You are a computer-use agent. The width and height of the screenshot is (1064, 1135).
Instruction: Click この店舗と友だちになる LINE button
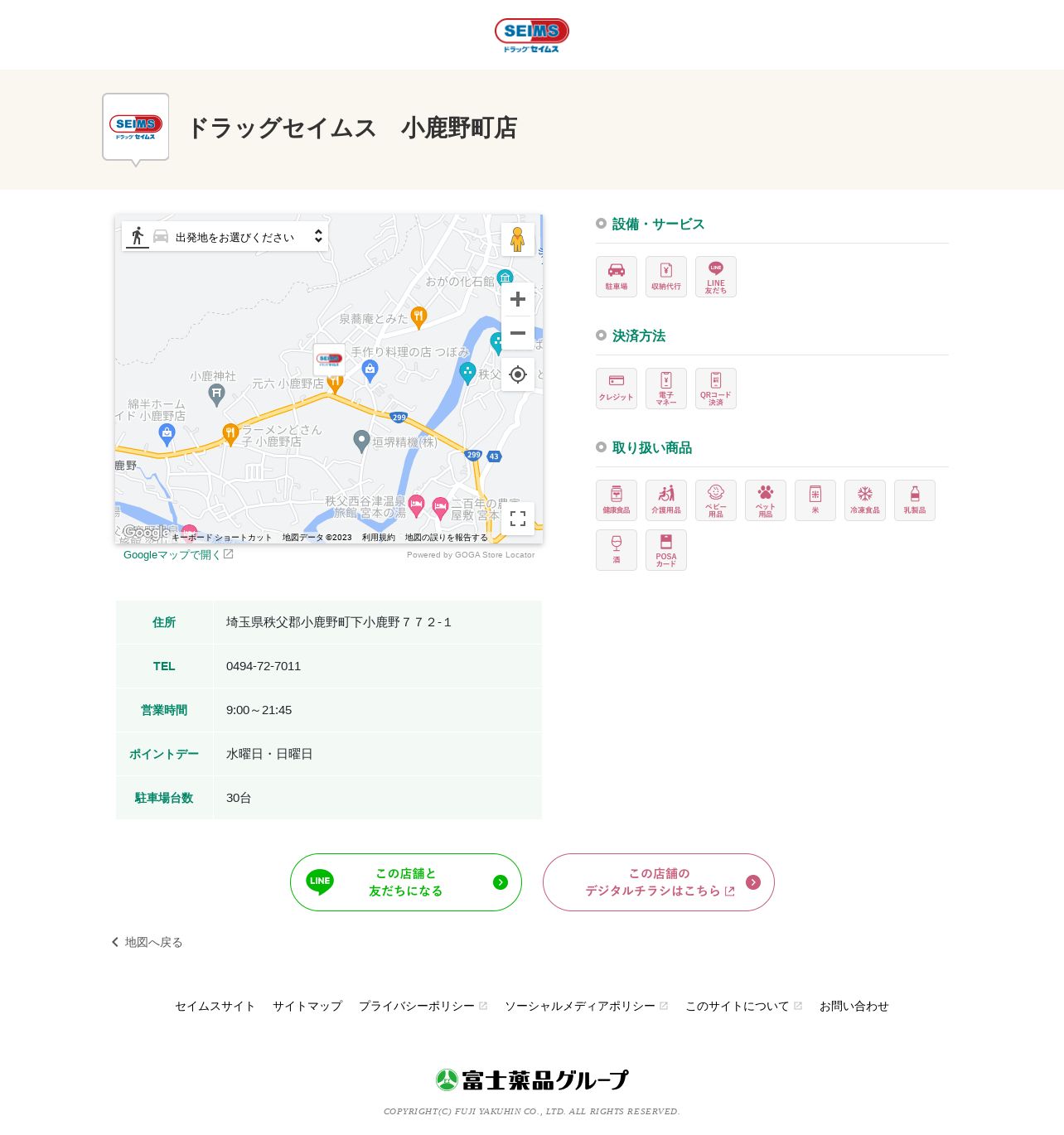pyautogui.click(x=406, y=882)
